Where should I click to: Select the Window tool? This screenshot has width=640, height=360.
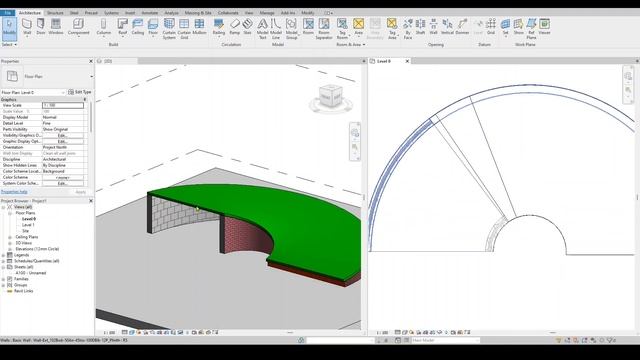click(56, 27)
